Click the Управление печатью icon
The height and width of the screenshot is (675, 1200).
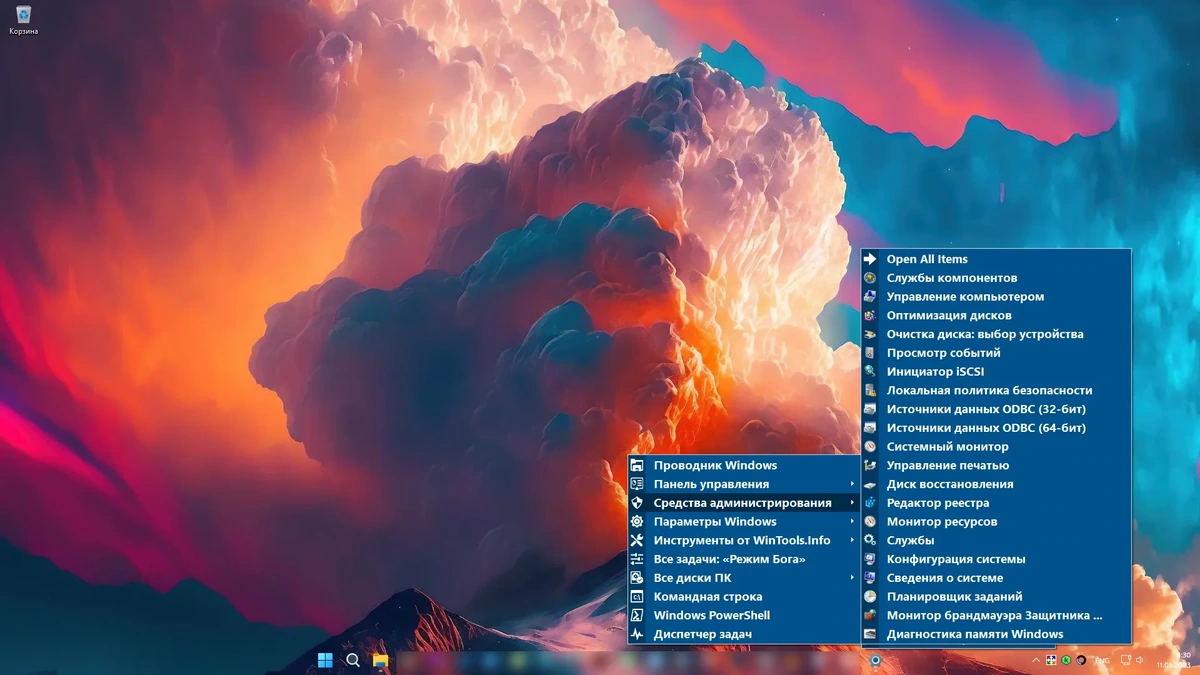point(870,465)
